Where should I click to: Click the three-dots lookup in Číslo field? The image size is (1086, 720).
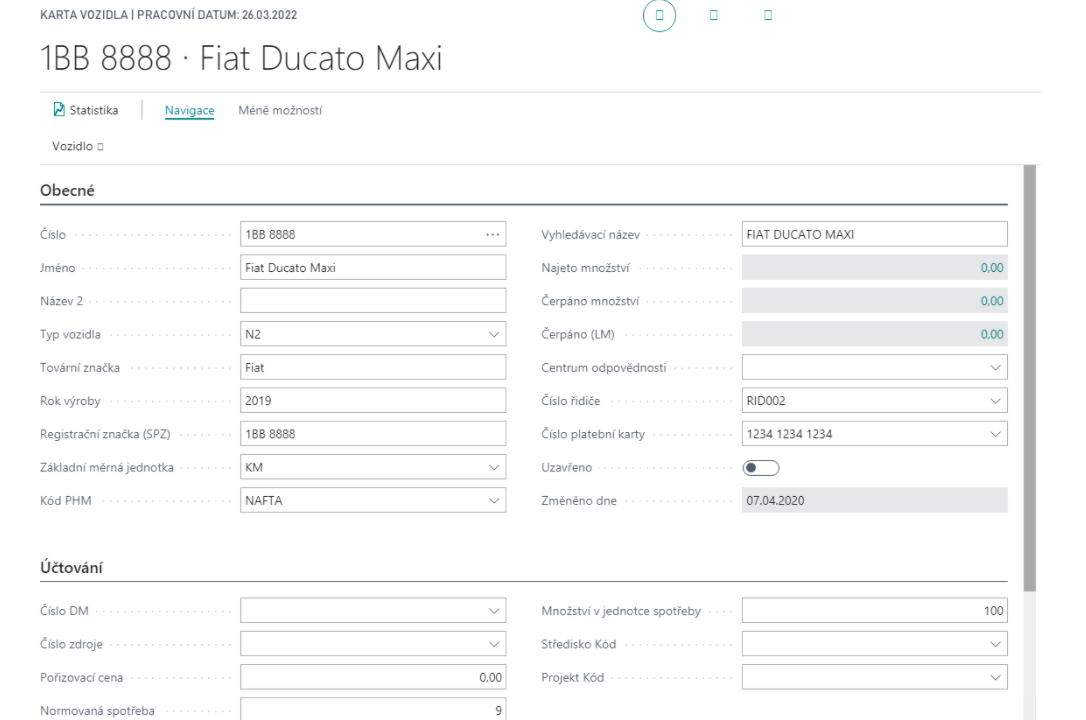491,235
